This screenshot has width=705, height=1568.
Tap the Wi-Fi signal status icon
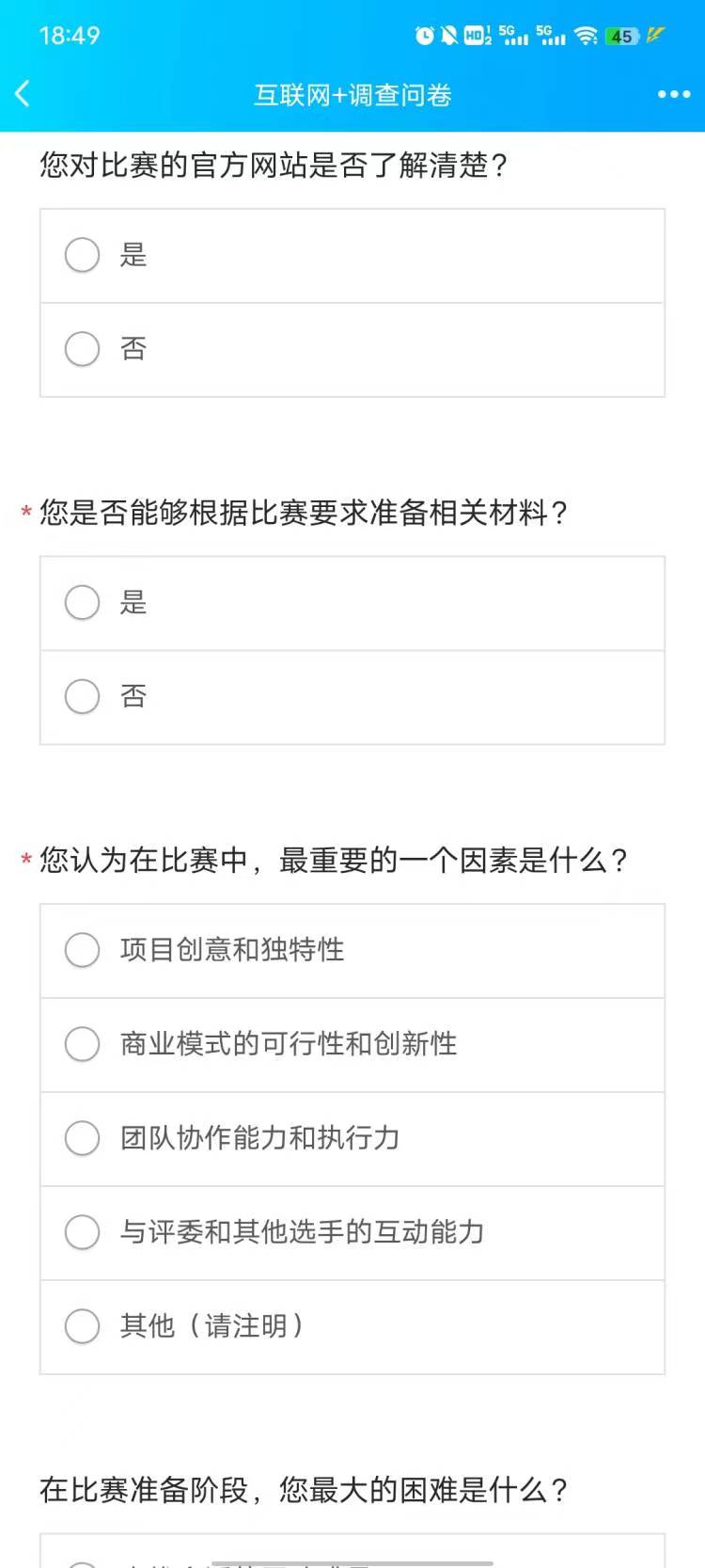click(586, 36)
